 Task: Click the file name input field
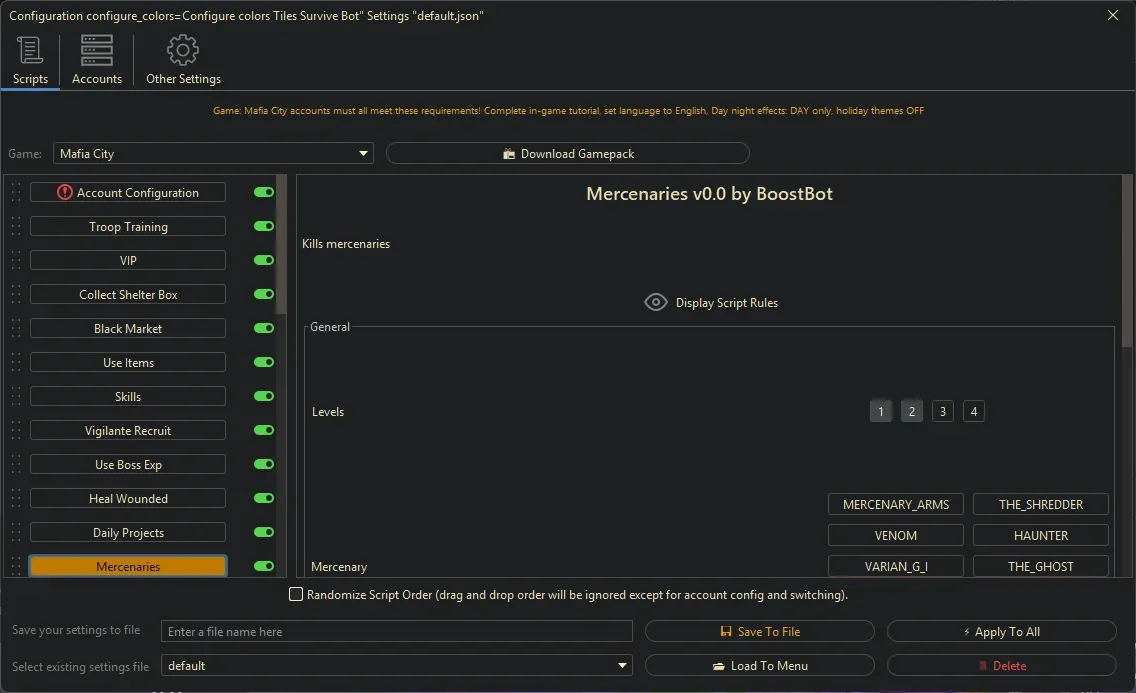point(396,632)
